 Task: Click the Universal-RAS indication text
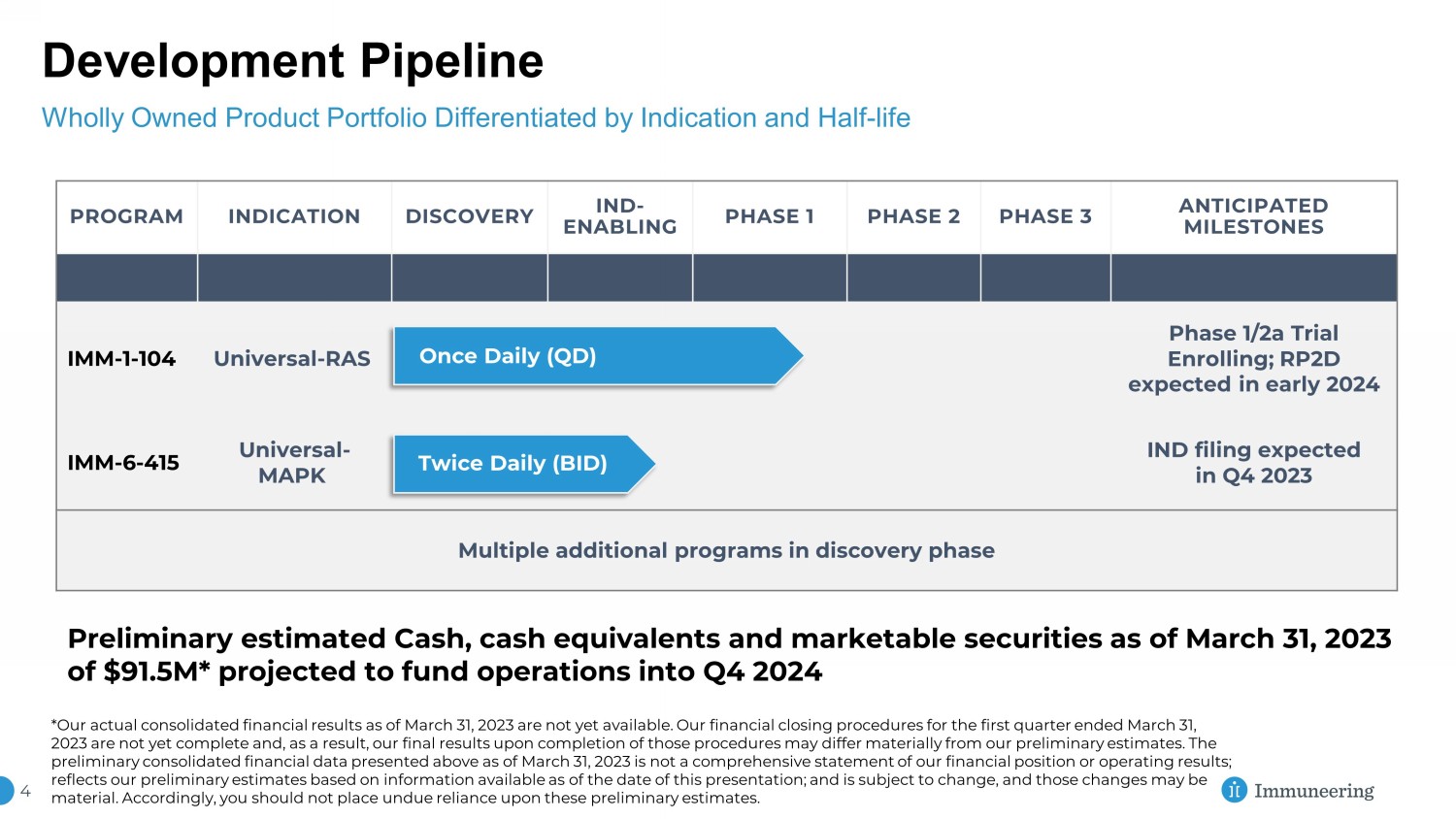tap(292, 359)
